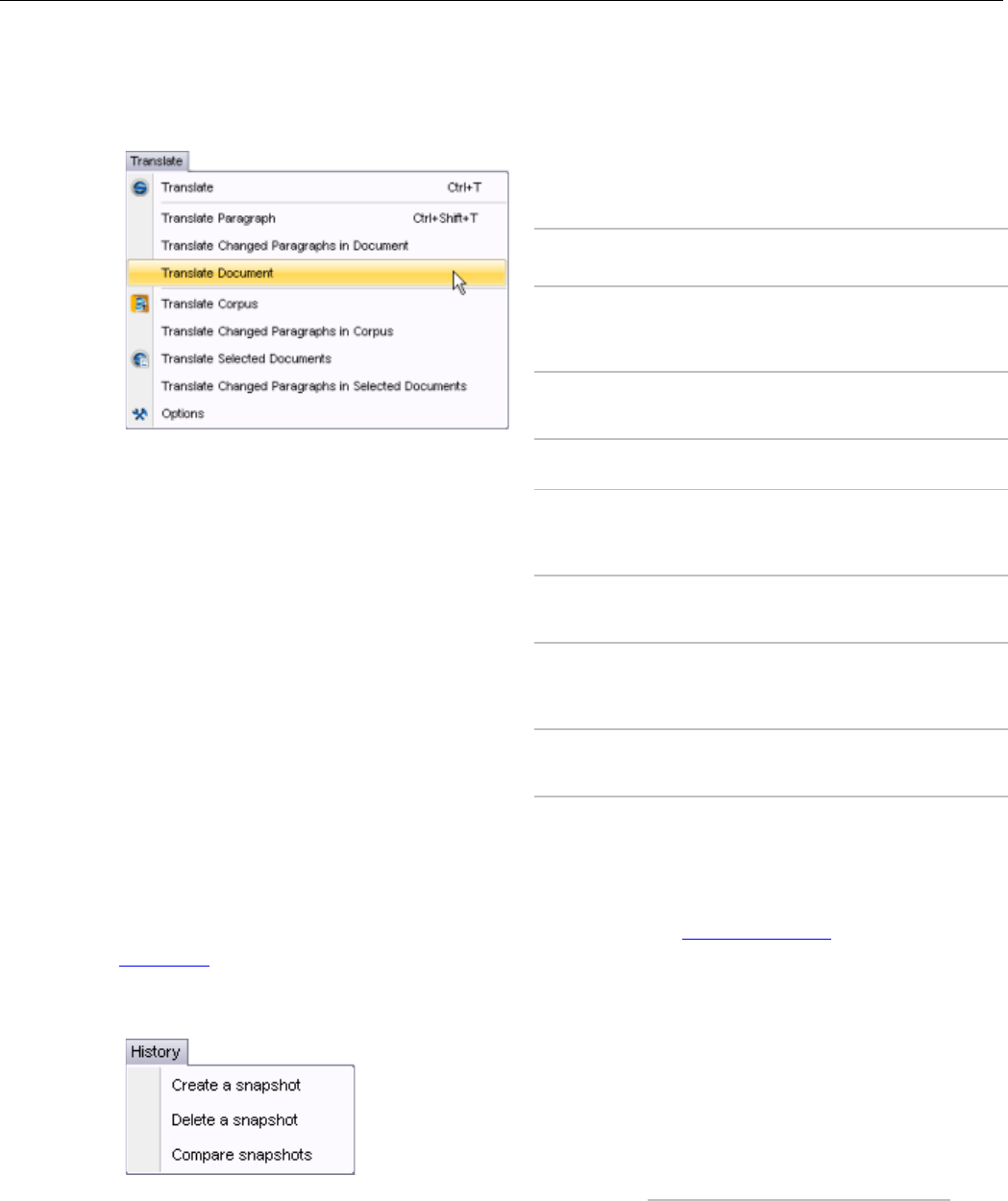This screenshot has width=1008, height=1201.
Task: Open the History menu header
Action: (x=157, y=1052)
